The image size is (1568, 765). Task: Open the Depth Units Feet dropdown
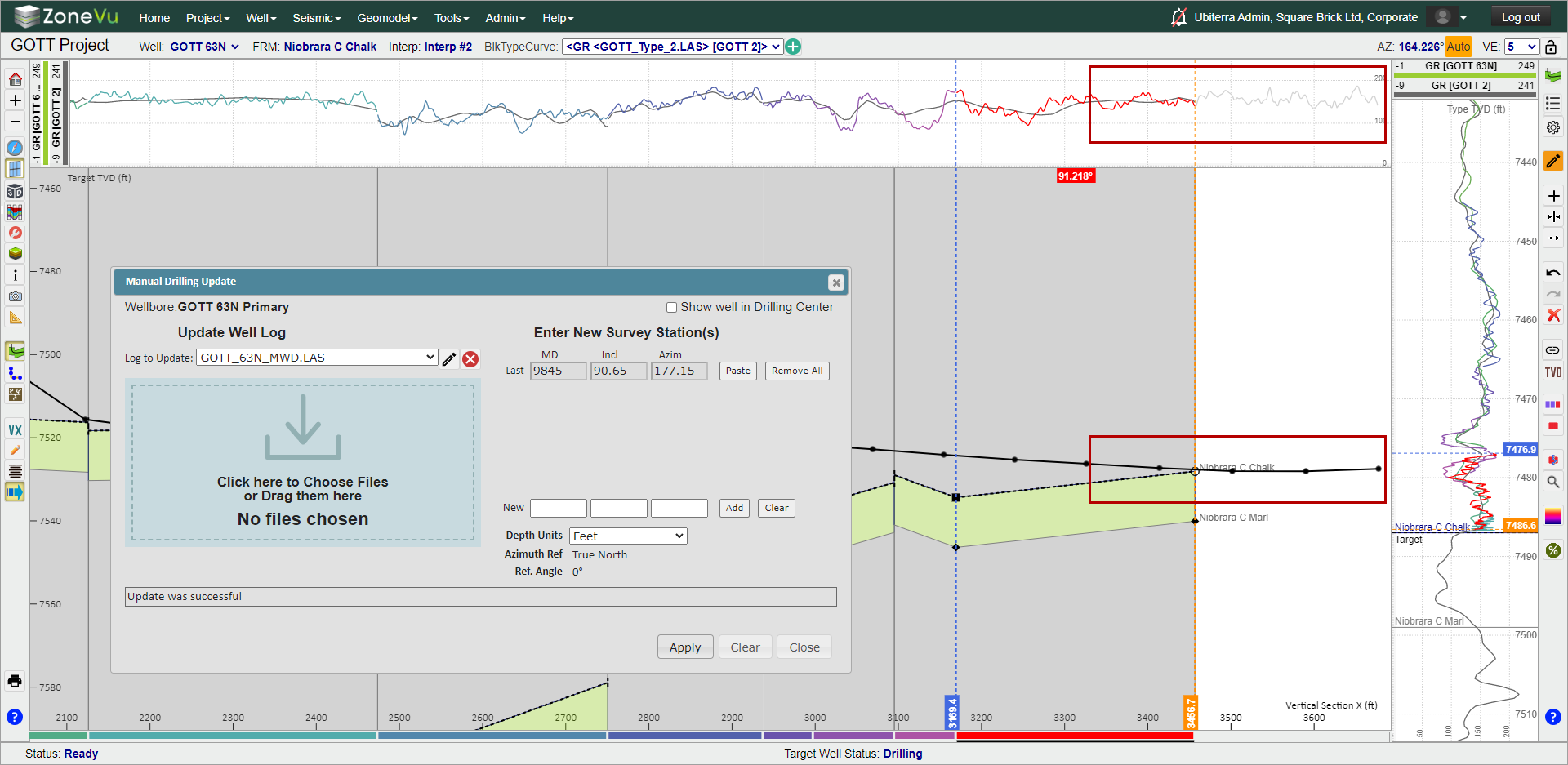(x=628, y=536)
